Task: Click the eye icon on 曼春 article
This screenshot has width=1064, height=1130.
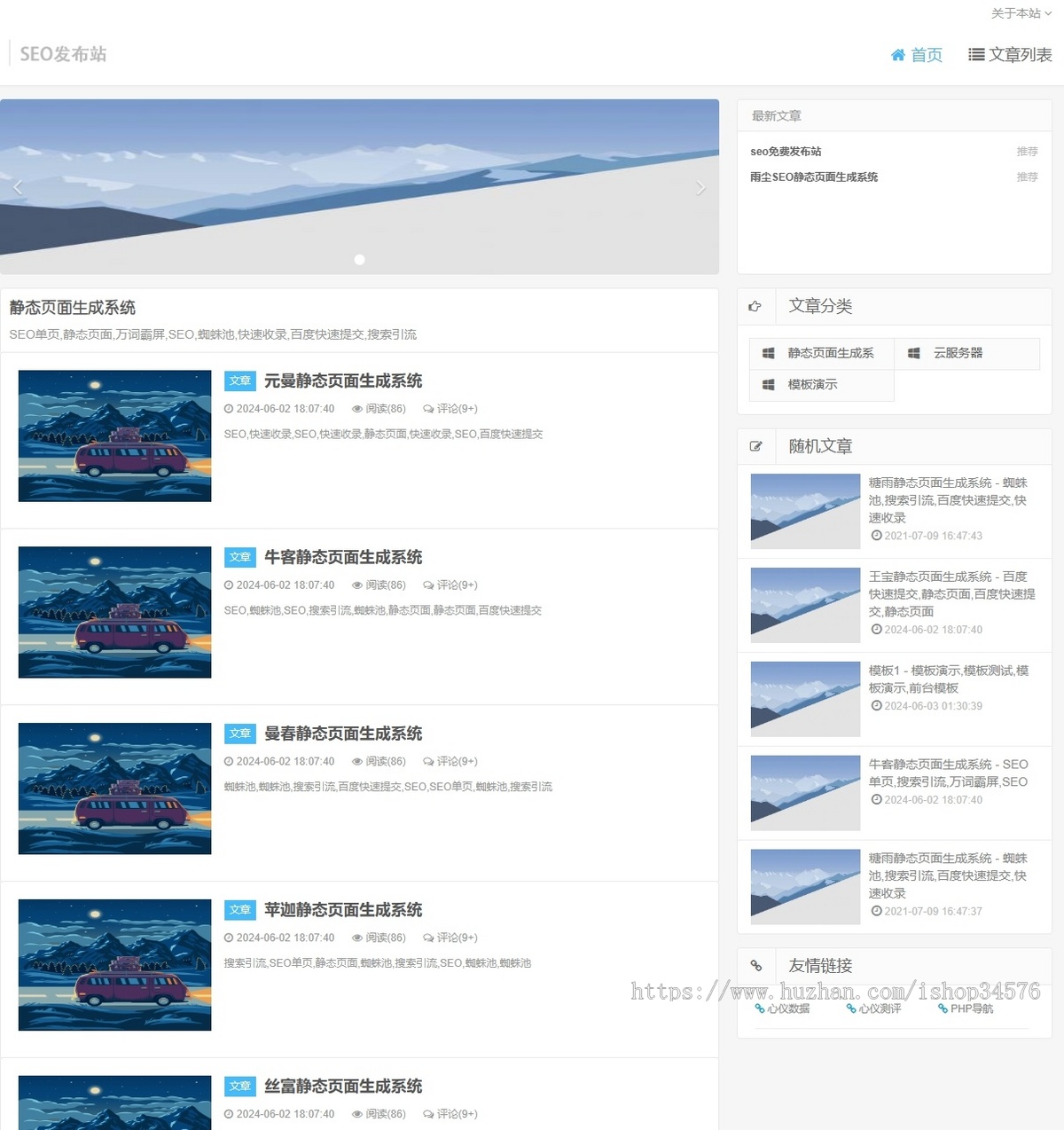Action: tap(357, 763)
